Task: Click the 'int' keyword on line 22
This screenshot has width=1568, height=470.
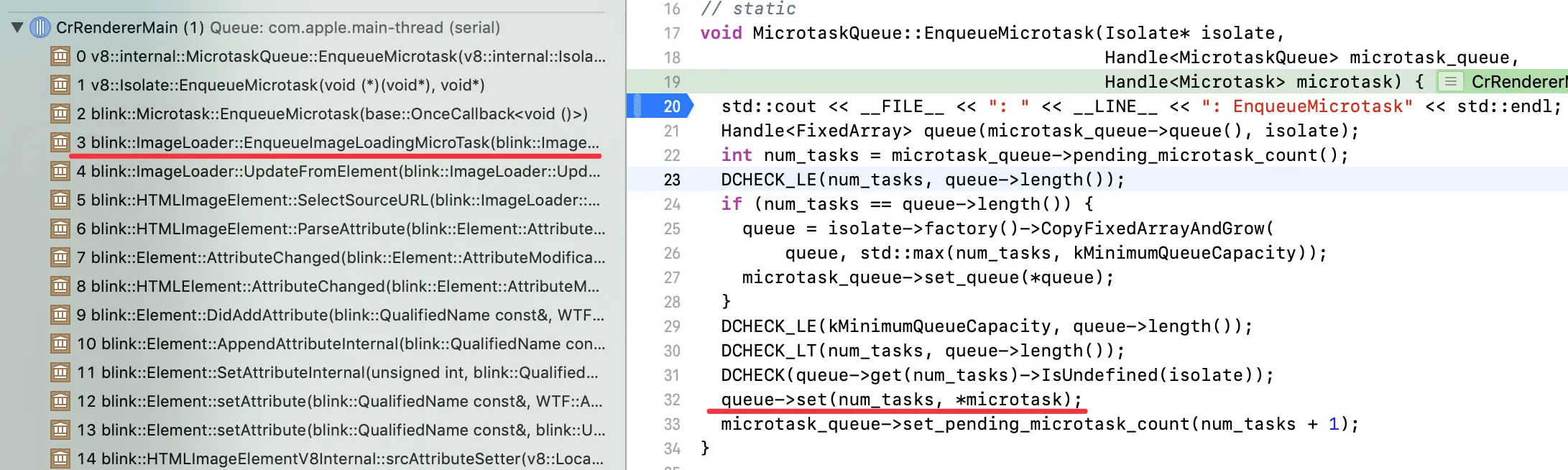Action: point(737,155)
